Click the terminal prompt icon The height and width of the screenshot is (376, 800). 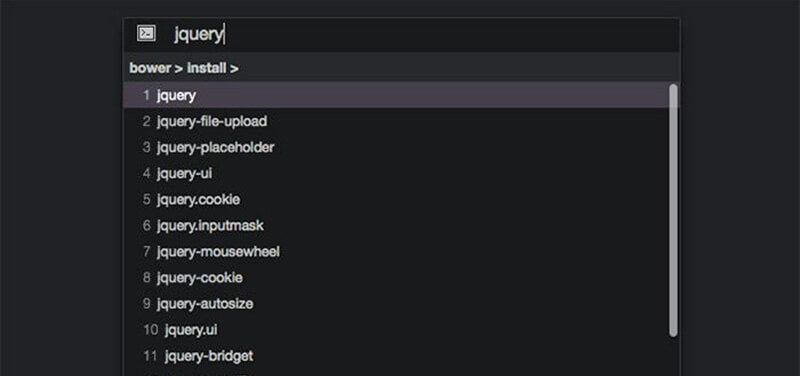pos(146,34)
